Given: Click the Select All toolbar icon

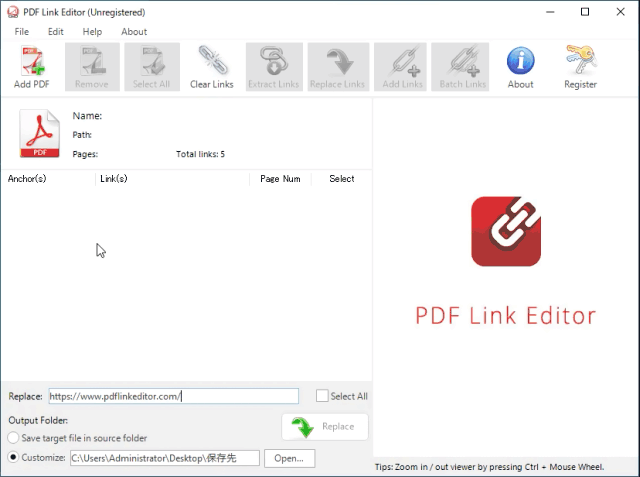Looking at the screenshot, I should click(152, 67).
